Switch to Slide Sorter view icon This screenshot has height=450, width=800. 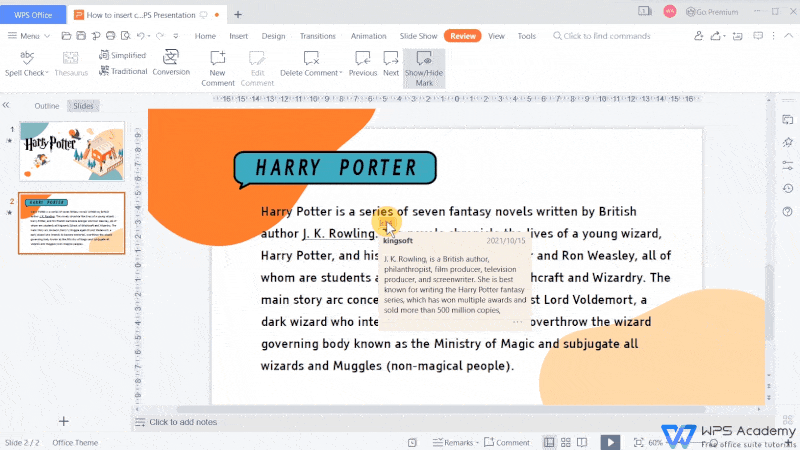(566, 442)
